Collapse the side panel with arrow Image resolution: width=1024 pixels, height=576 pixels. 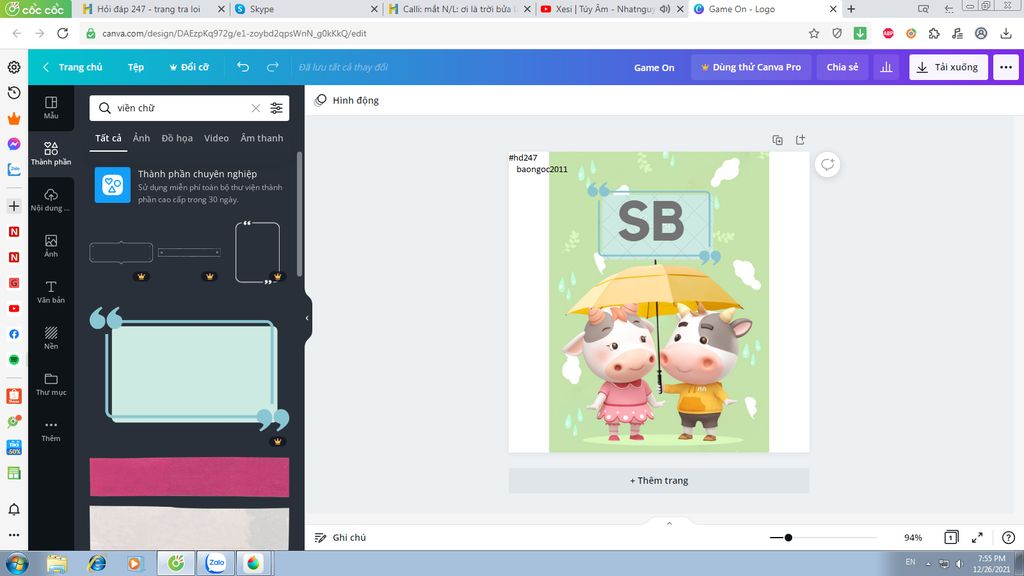pos(307,318)
